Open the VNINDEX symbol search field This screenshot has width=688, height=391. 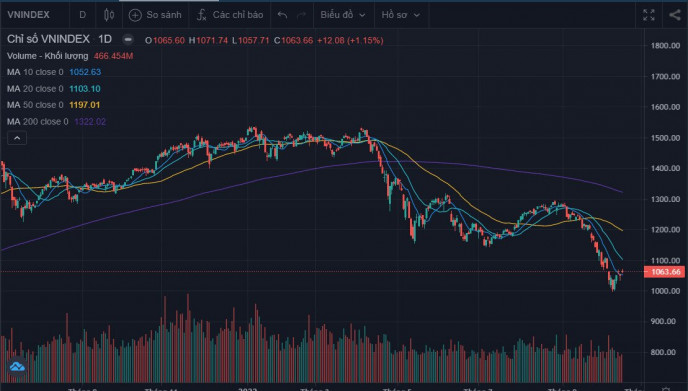click(x=29, y=15)
